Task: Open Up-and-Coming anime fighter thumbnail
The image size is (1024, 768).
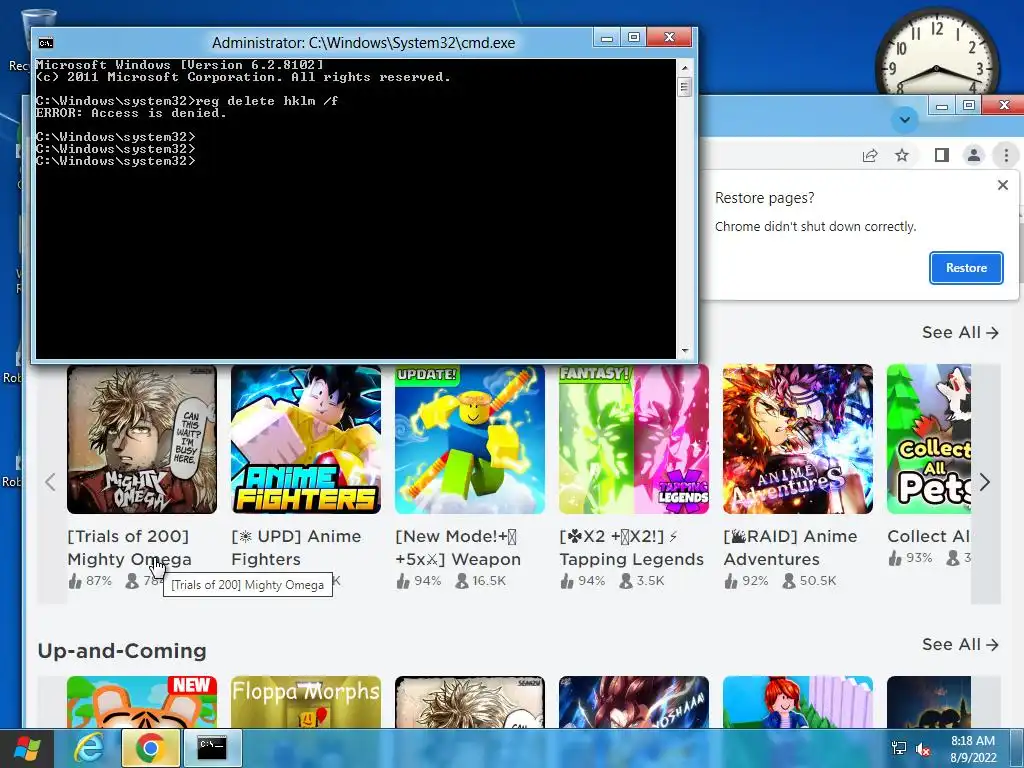Action: click(633, 702)
